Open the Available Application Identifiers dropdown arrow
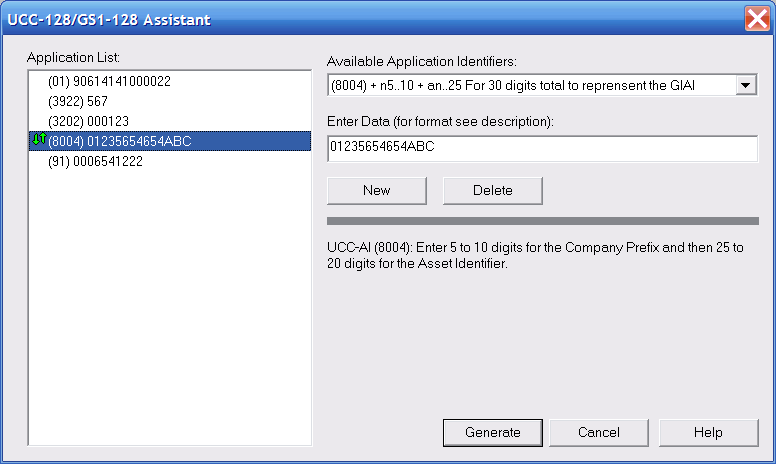The height and width of the screenshot is (464, 776). pos(745,86)
